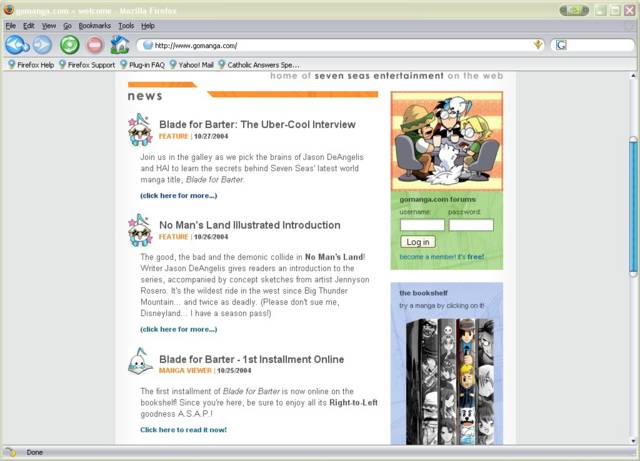The height and width of the screenshot is (461, 640).
Task: Click mascot icon beside No Man's Land article
Action: [x=140, y=230]
